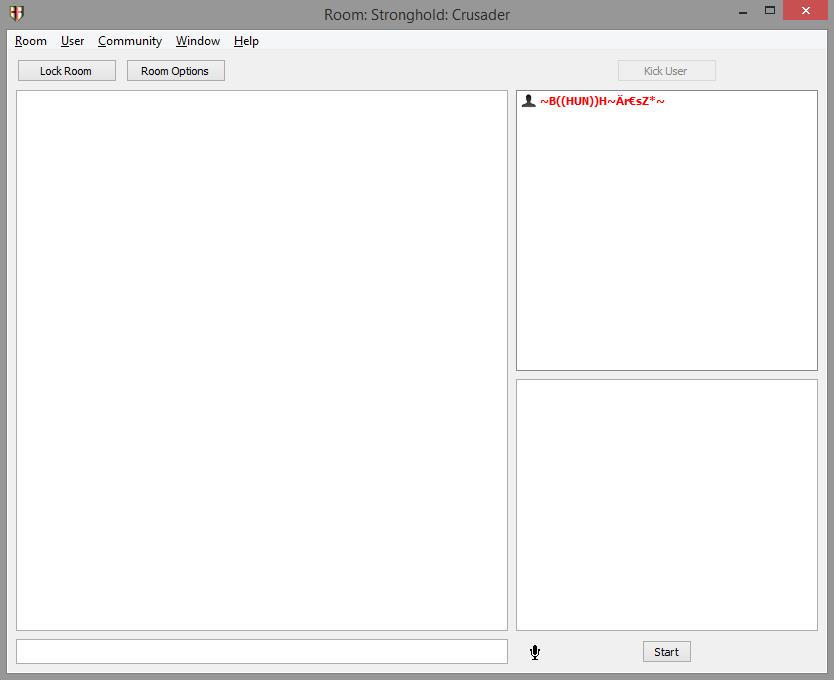Open the Room menu
Image resolution: width=834 pixels, height=680 pixels.
(x=31, y=41)
